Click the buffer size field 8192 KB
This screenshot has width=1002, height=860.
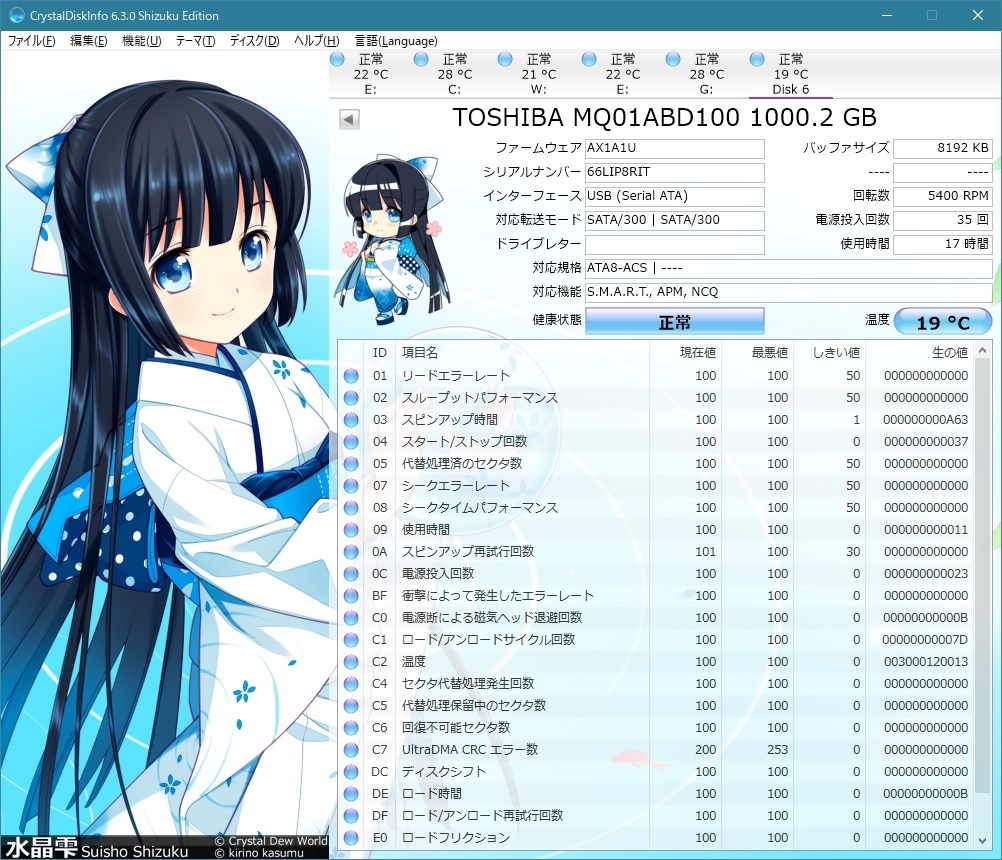(943, 148)
